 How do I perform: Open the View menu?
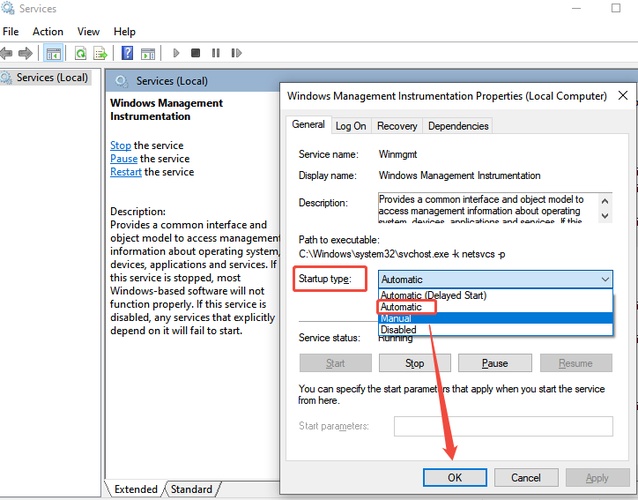point(88,31)
